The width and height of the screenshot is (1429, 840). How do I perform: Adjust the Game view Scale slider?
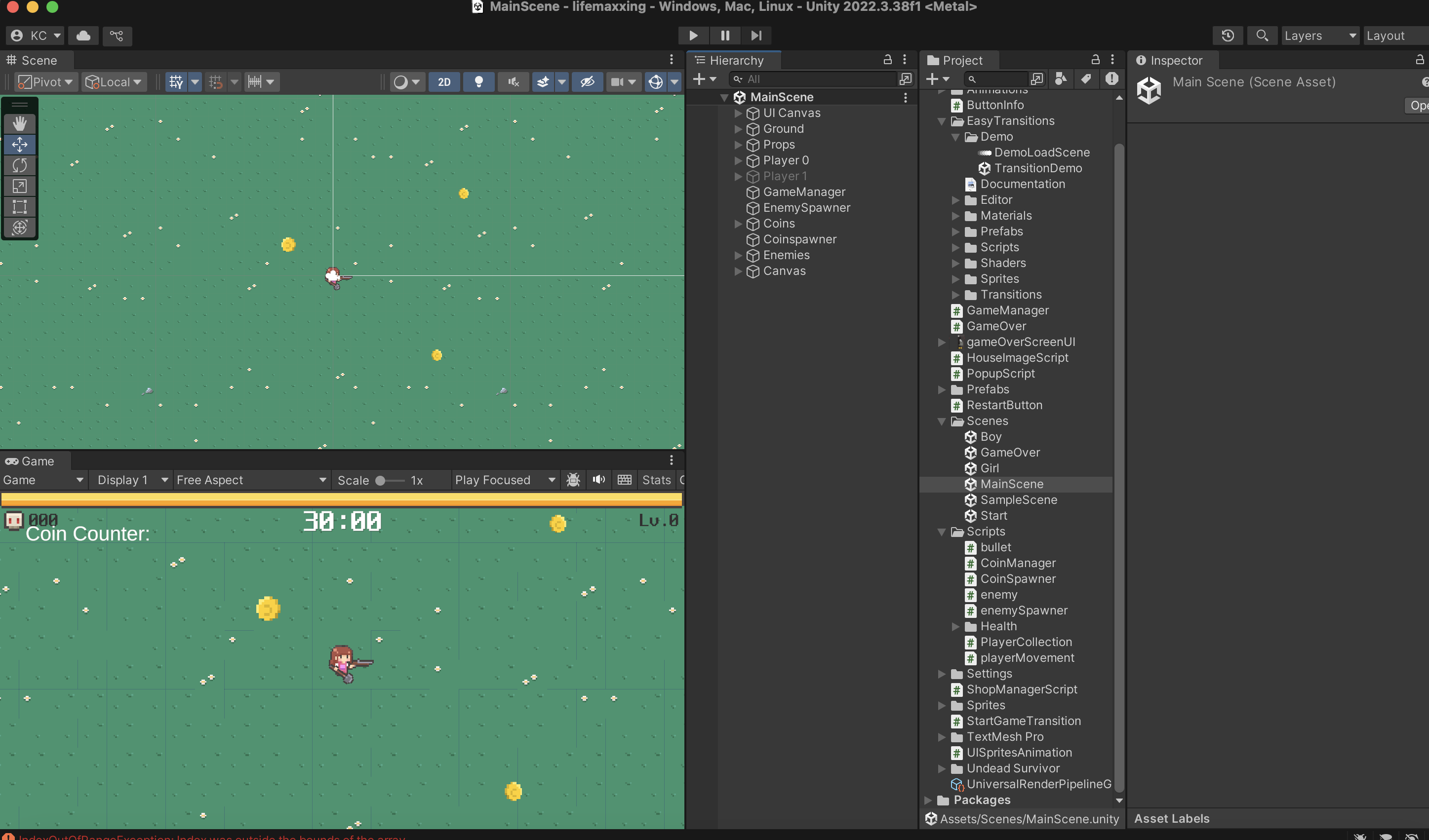[381, 481]
